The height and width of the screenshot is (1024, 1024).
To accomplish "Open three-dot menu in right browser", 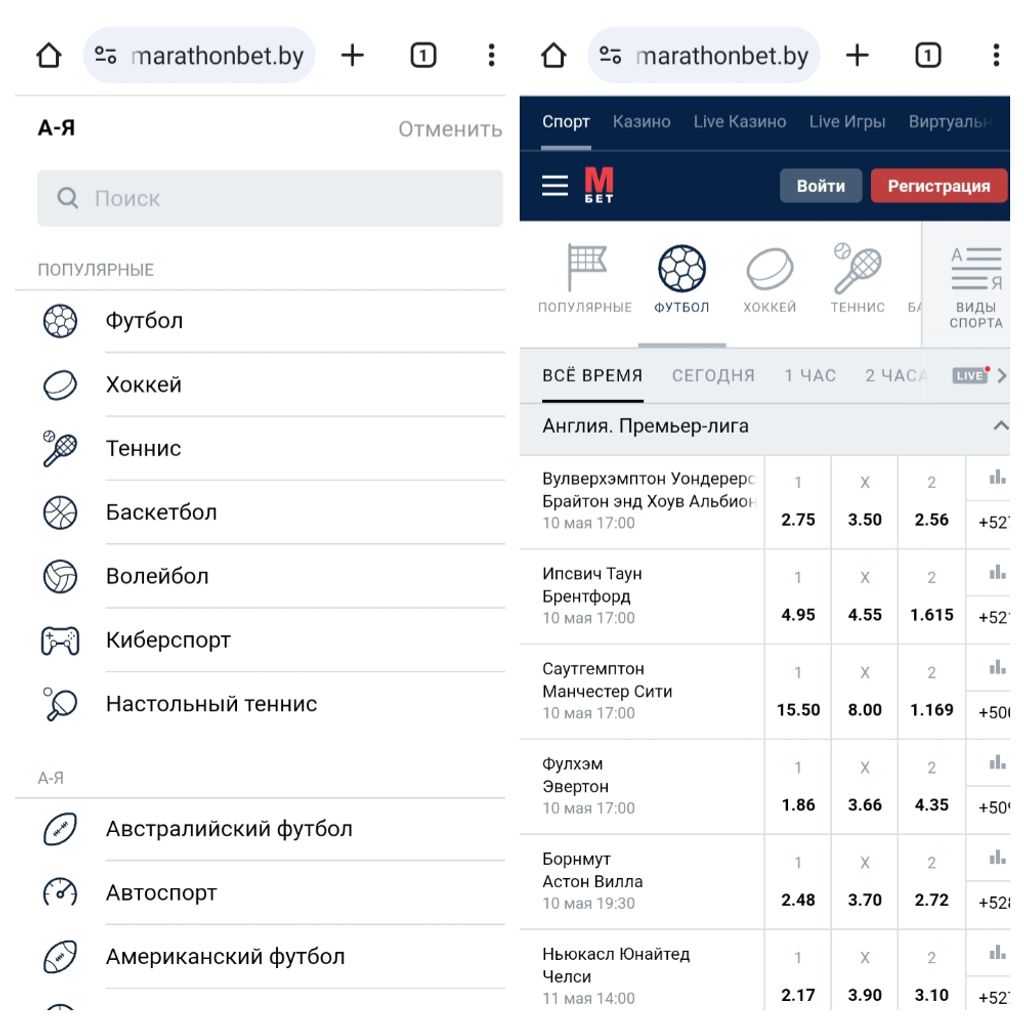I will point(997,56).
